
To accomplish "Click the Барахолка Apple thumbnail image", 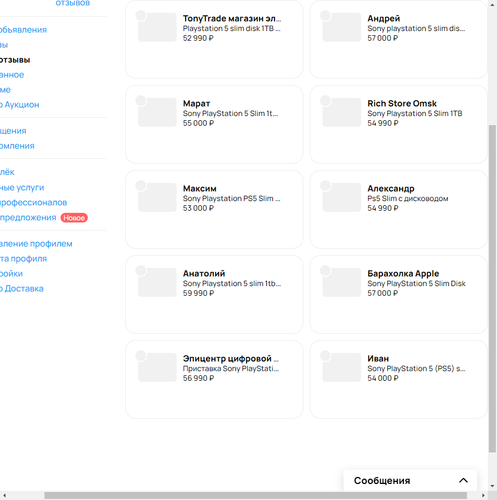I will tap(342, 282).
